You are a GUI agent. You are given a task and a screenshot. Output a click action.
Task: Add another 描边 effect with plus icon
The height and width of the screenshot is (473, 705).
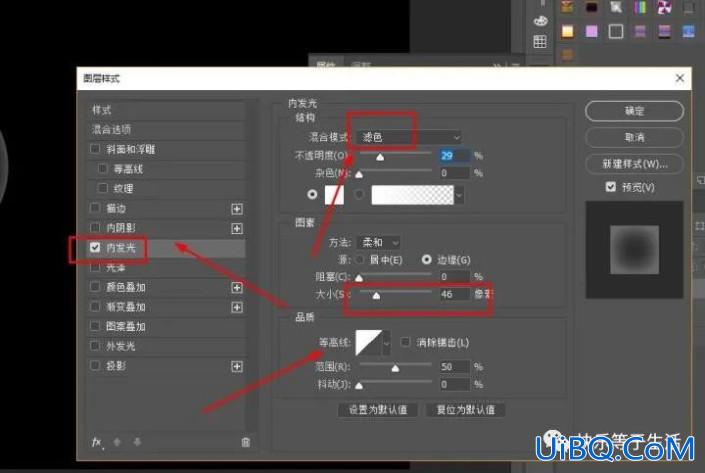click(237, 209)
